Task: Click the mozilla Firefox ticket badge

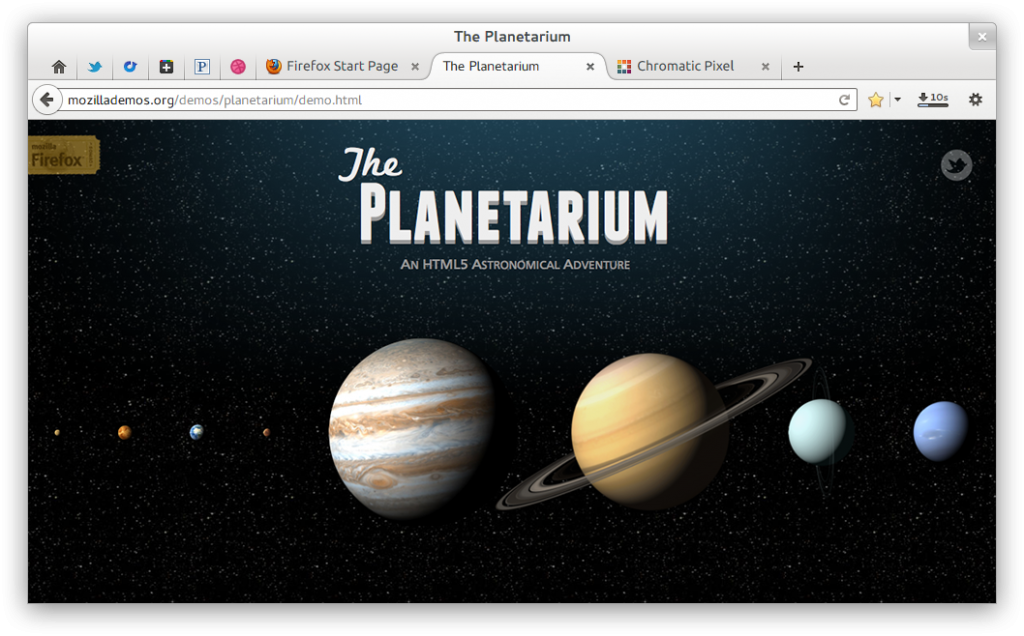Action: 63,155
